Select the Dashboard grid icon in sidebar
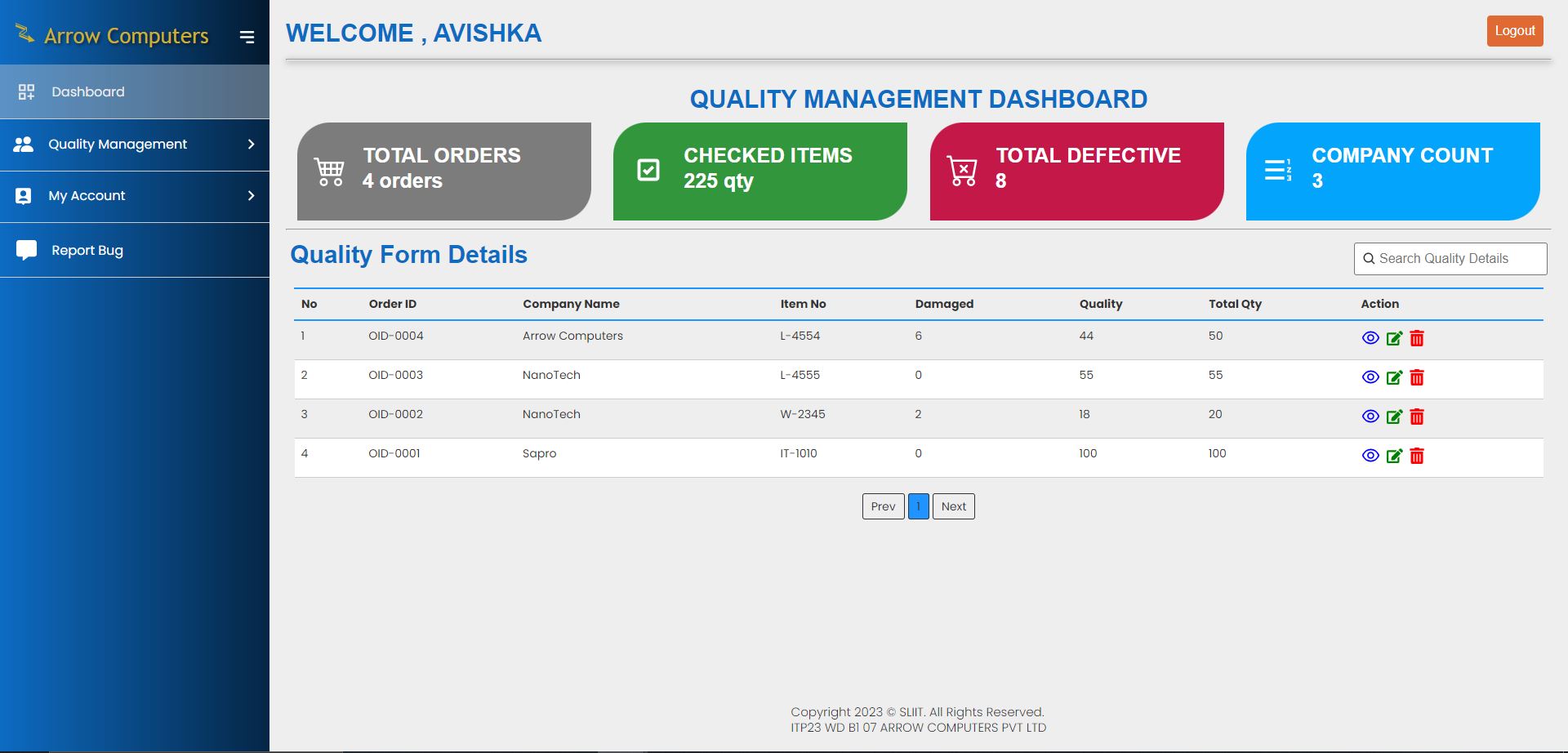1568x753 pixels. [27, 91]
